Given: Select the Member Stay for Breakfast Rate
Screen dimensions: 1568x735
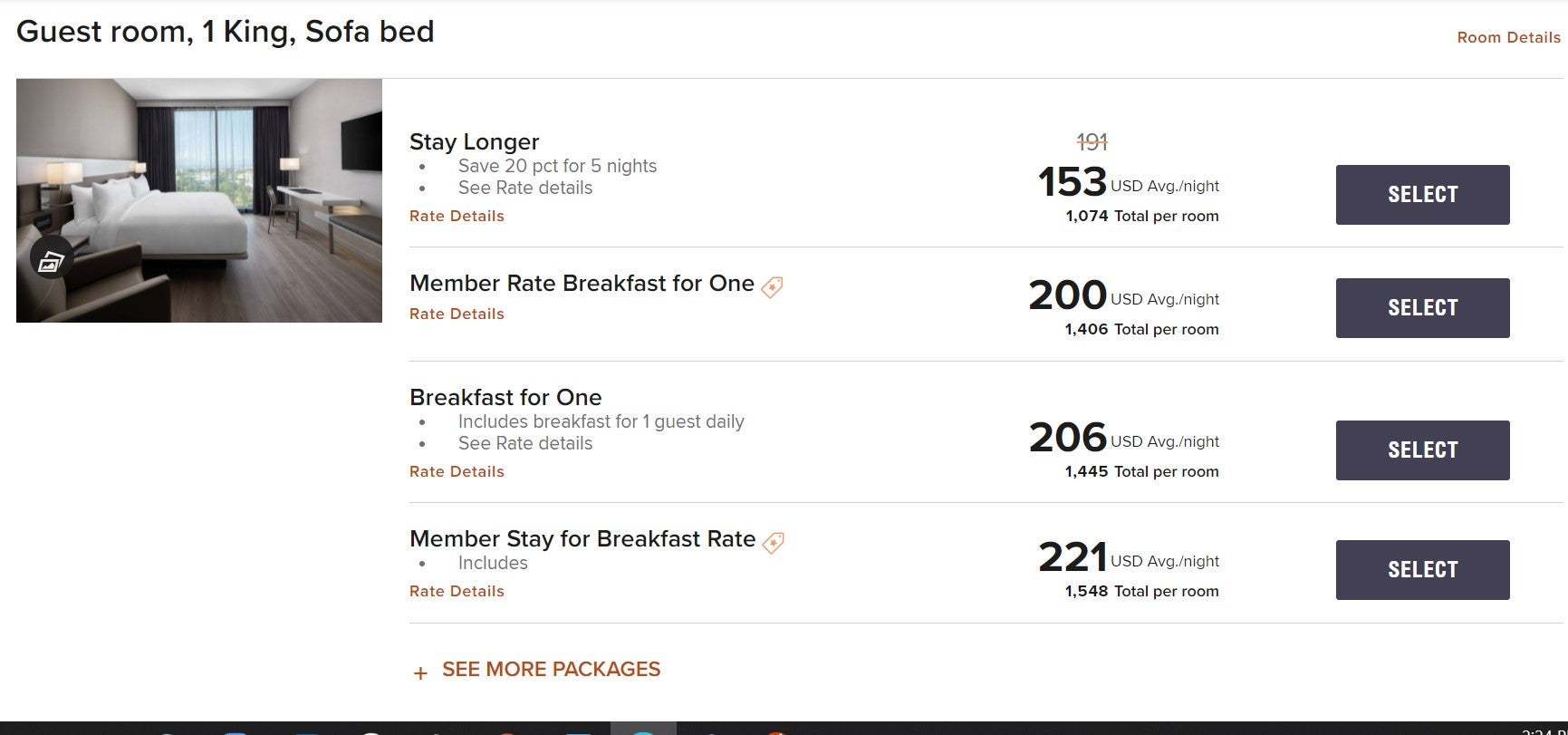Looking at the screenshot, I should (1422, 570).
